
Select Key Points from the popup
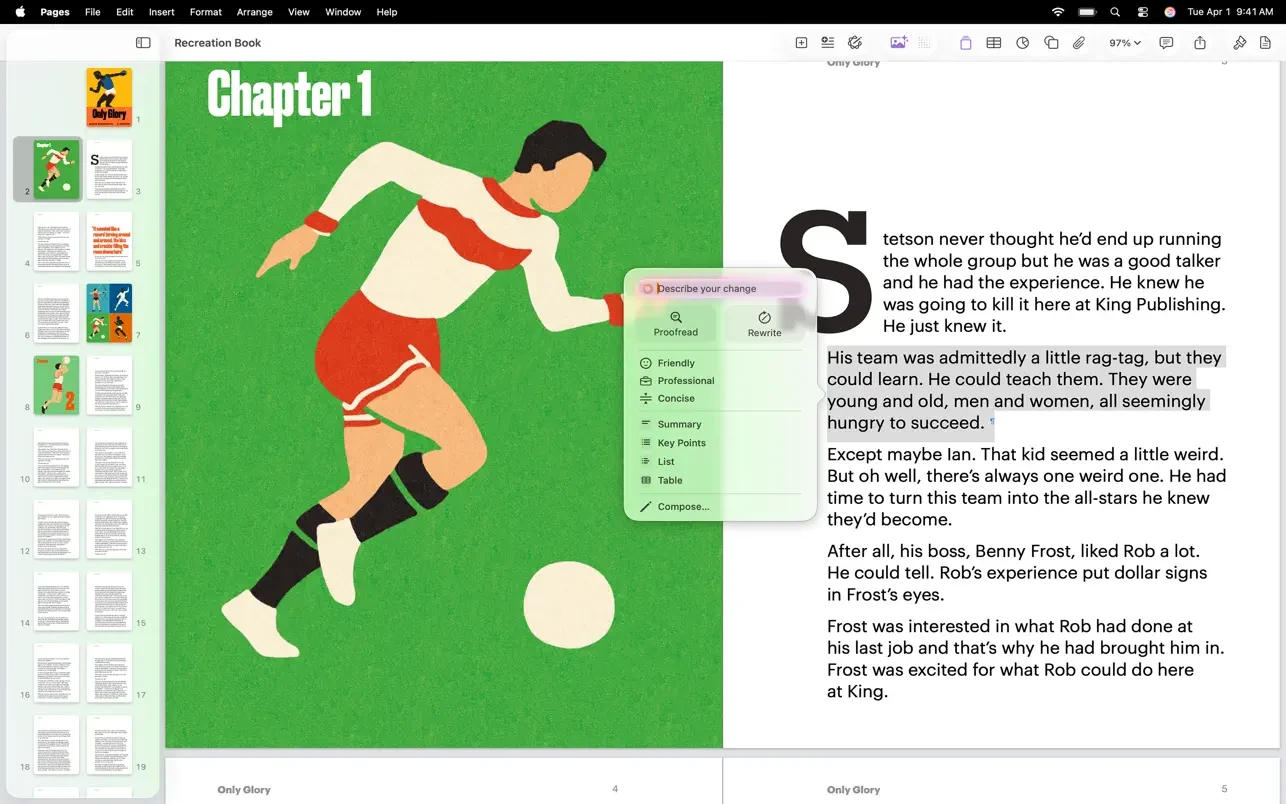681,443
